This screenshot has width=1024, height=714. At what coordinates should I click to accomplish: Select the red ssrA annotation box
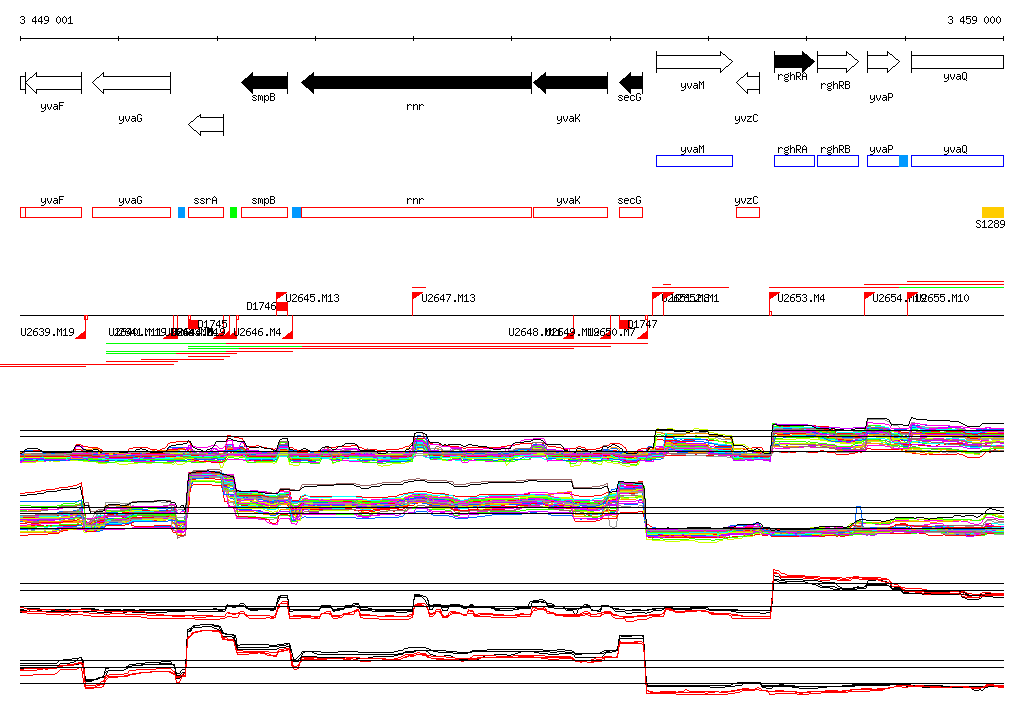point(206,212)
